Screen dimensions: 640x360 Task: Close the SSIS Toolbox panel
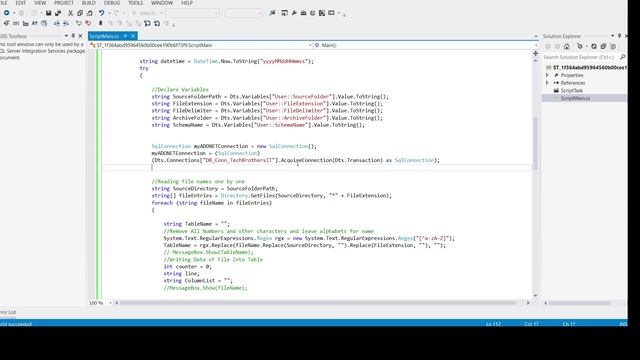tap(80, 36)
